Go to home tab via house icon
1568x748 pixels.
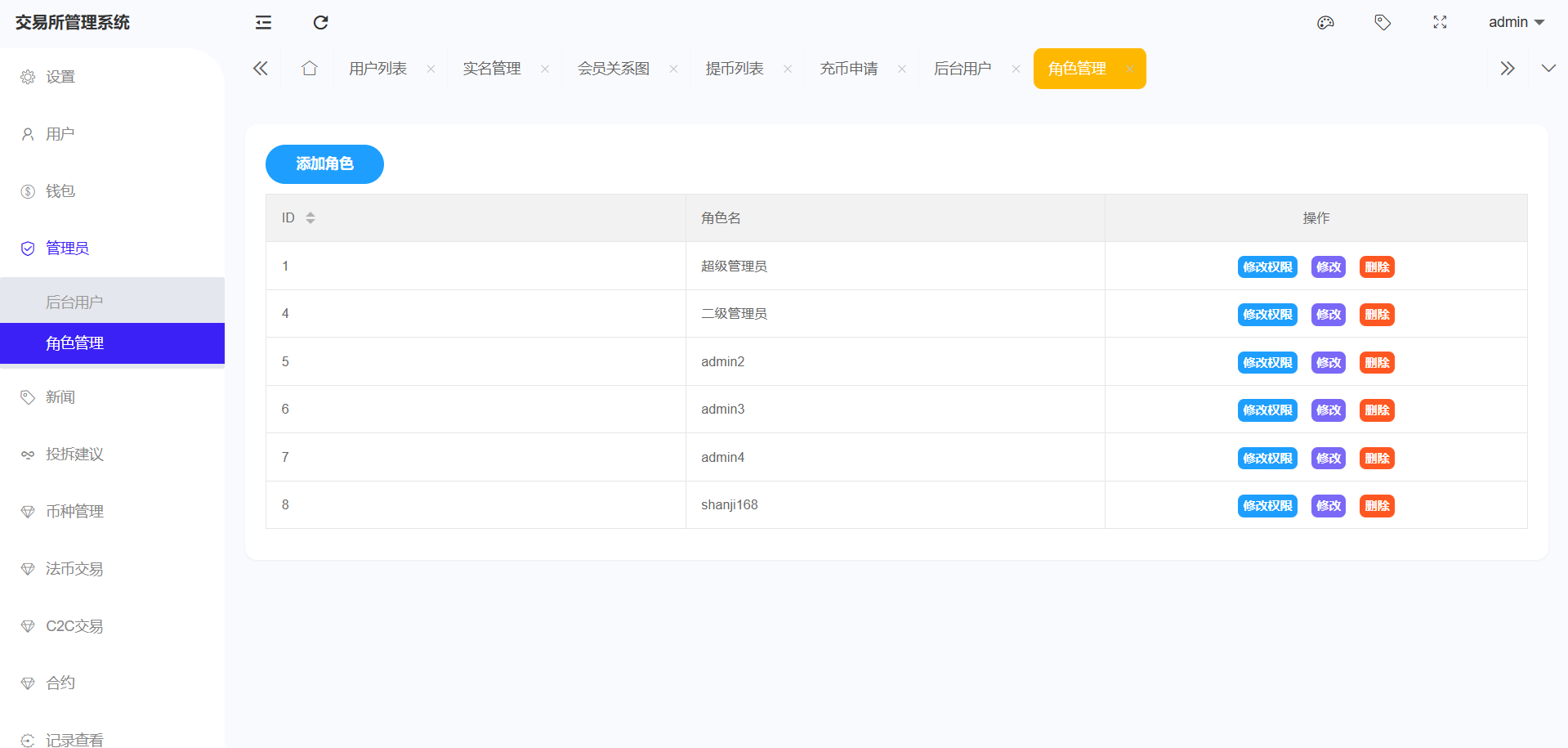click(309, 69)
